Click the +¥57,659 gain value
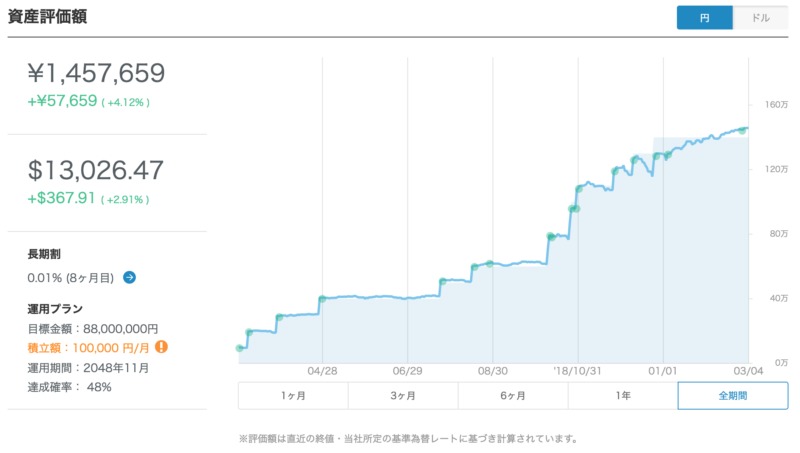 (62, 100)
